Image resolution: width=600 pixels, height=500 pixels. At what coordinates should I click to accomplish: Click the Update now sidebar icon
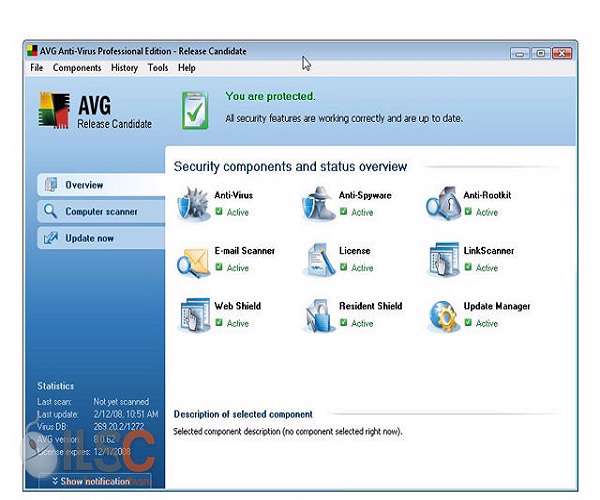click(51, 238)
